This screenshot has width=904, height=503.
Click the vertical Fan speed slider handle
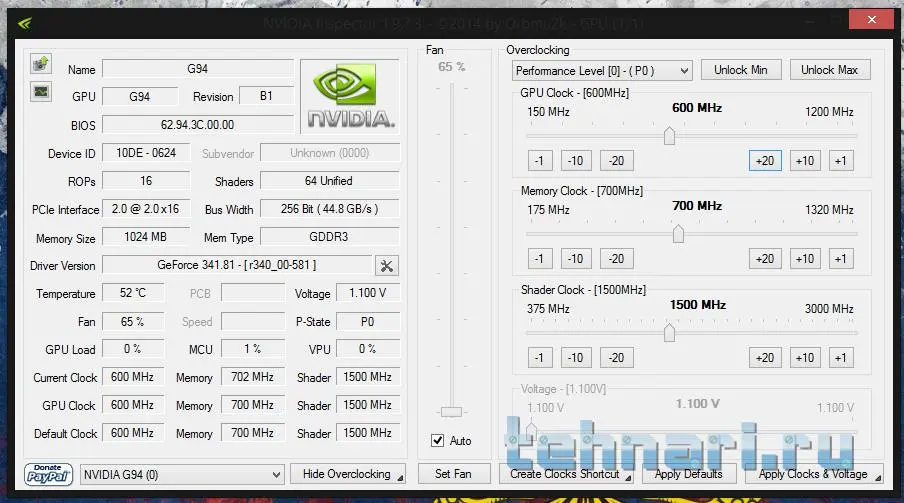pyautogui.click(x=451, y=412)
